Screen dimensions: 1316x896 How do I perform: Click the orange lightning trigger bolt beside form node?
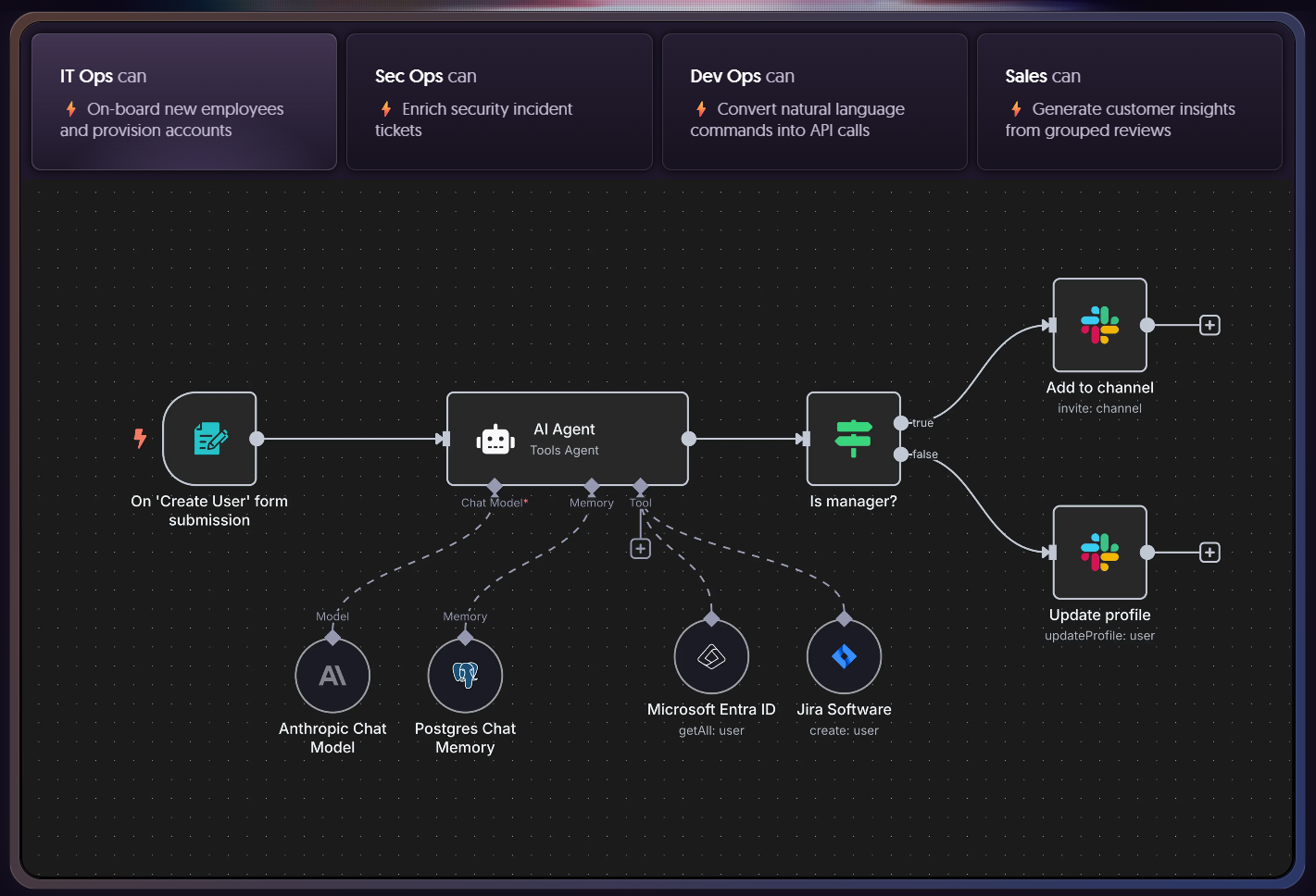(x=140, y=438)
